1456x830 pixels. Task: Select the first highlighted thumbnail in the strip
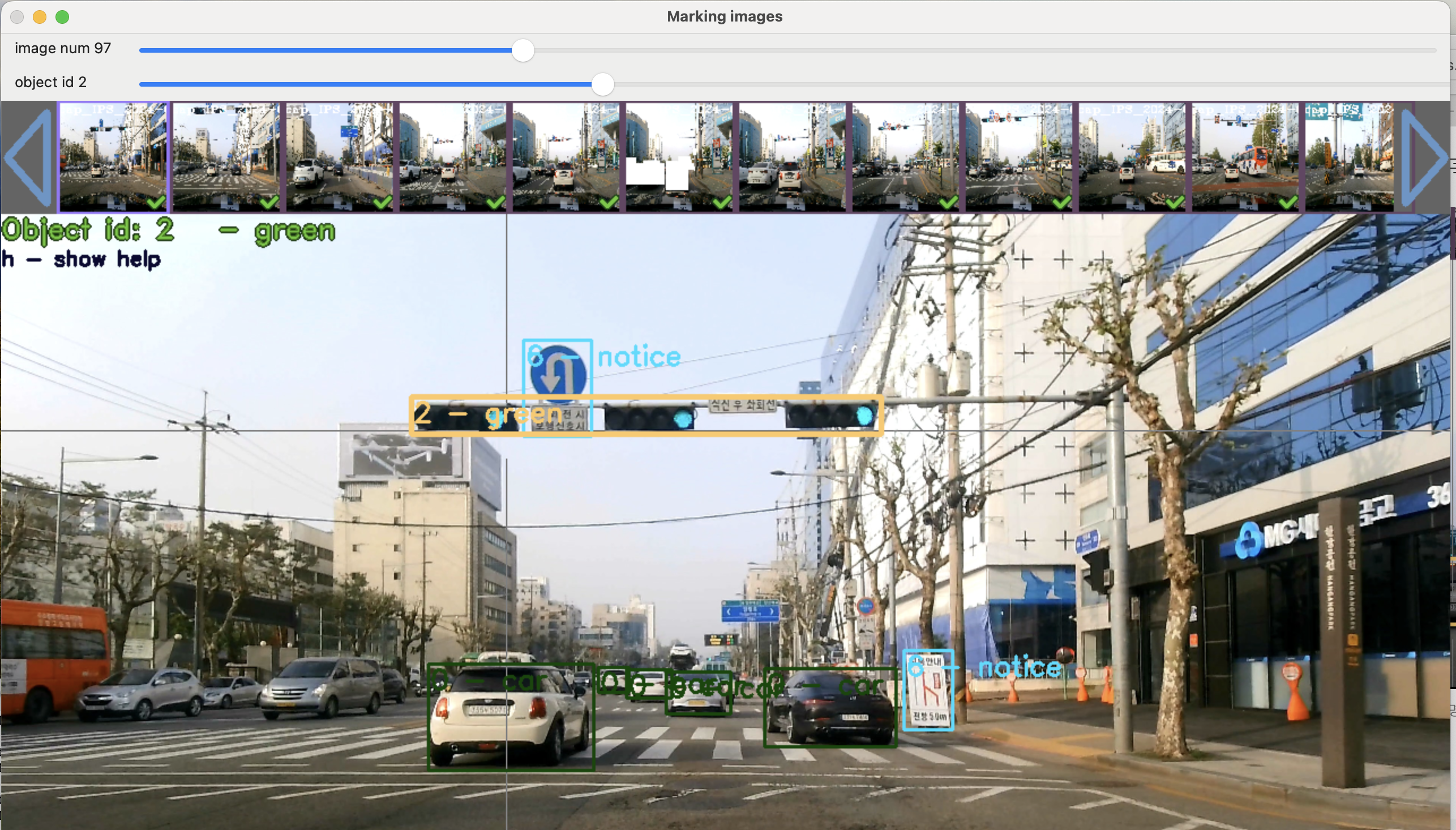pos(113,157)
